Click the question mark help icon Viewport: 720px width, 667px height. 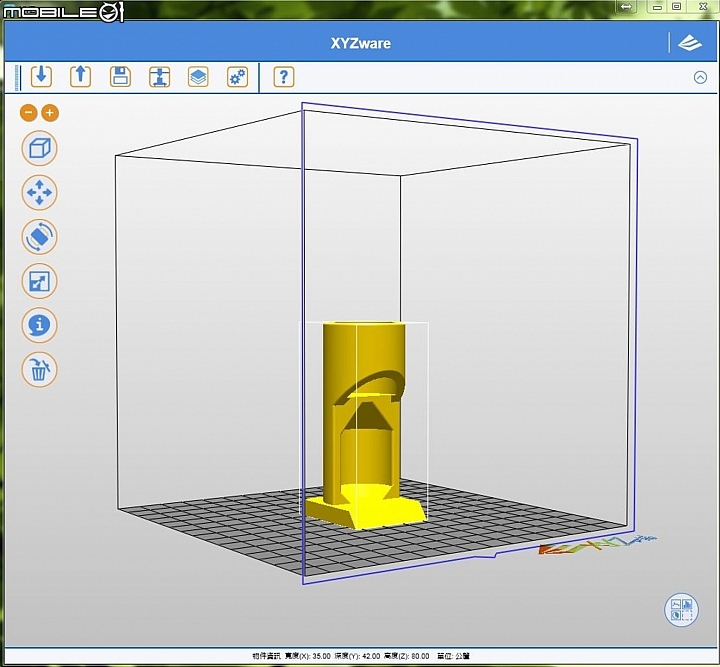[x=284, y=77]
